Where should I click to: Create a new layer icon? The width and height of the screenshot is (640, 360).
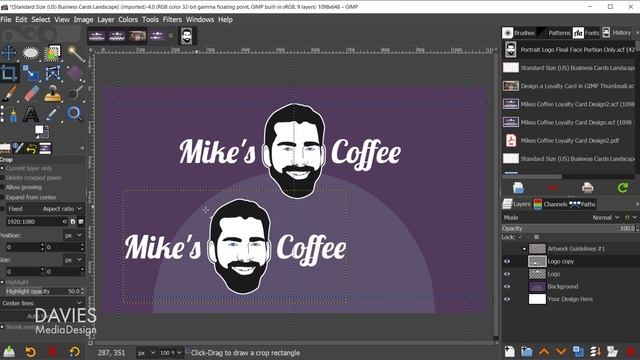(509, 351)
